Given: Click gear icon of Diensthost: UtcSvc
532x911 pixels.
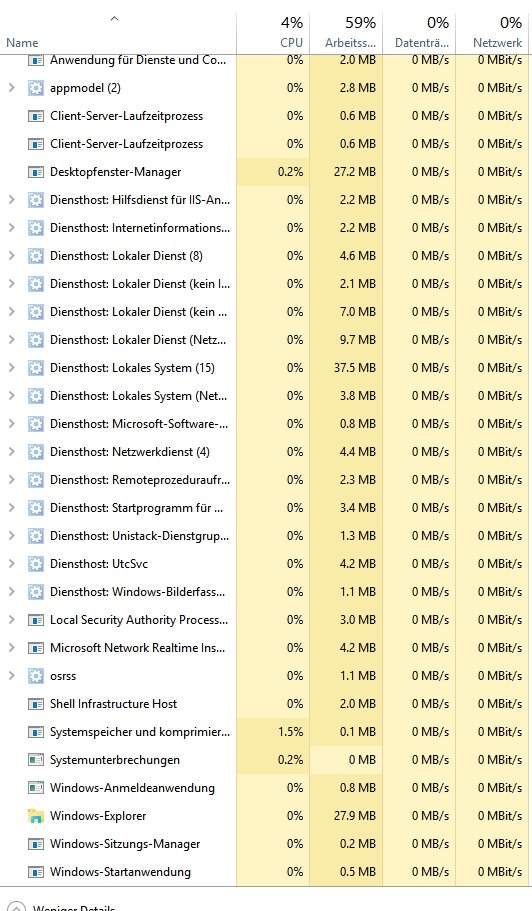Looking at the screenshot, I should (36, 564).
